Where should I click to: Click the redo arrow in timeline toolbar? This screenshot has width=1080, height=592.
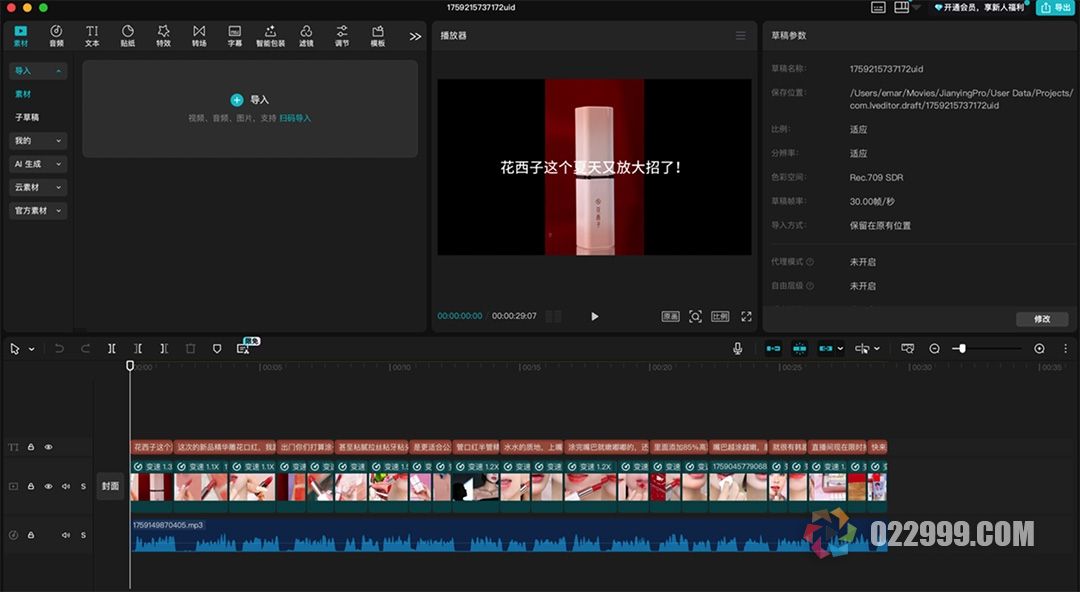[x=85, y=349]
